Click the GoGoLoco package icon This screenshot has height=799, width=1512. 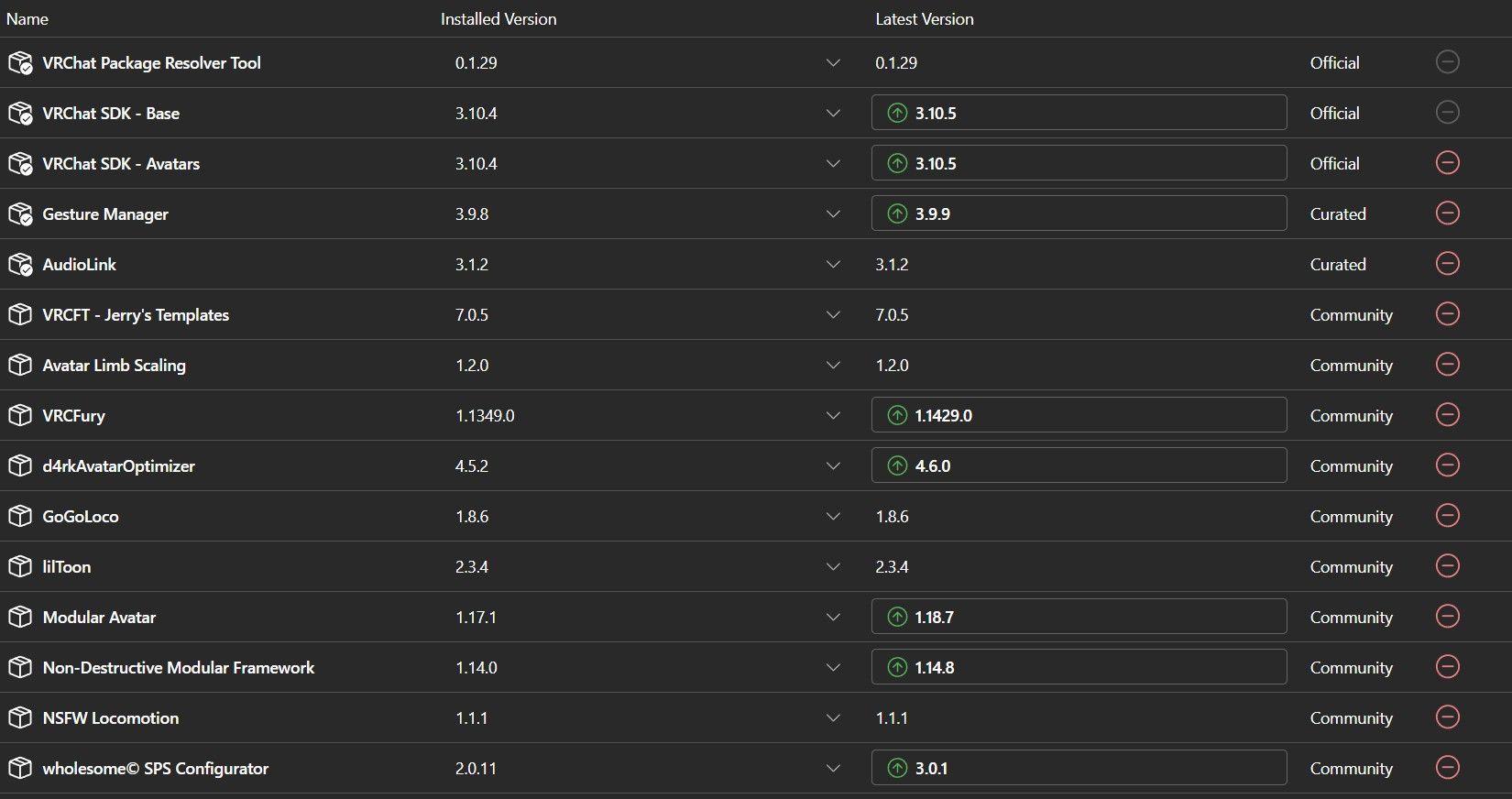[x=20, y=516]
